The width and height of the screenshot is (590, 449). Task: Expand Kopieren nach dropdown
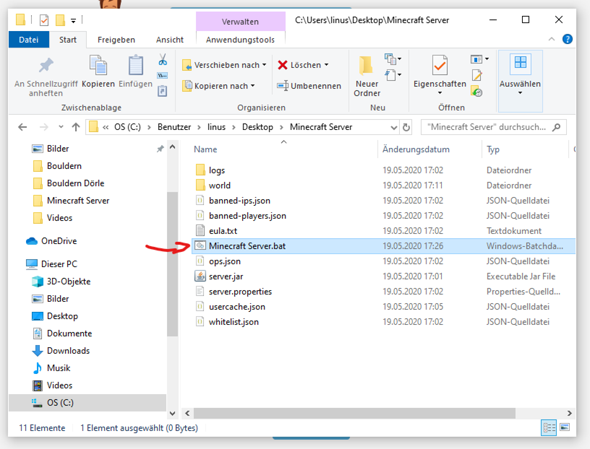tap(253, 86)
